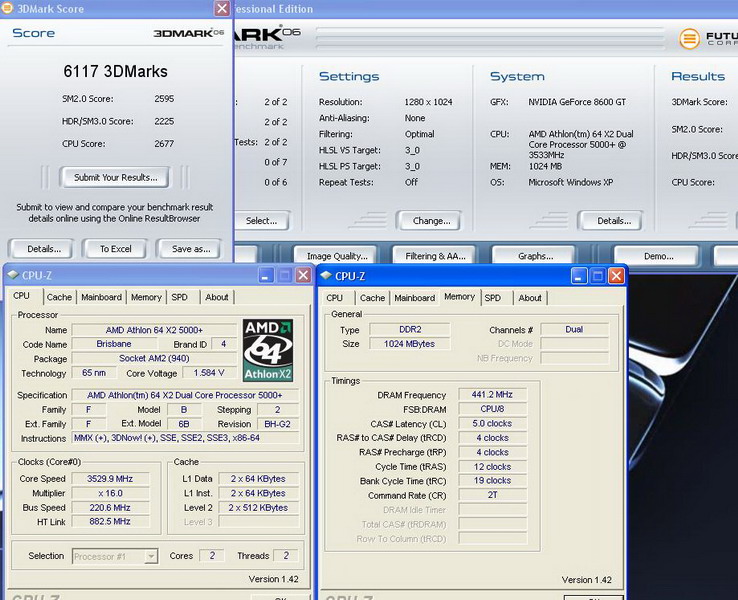Image resolution: width=738 pixels, height=600 pixels.
Task: Click the Core Speed 3529.9 MHz value
Action: [110, 479]
